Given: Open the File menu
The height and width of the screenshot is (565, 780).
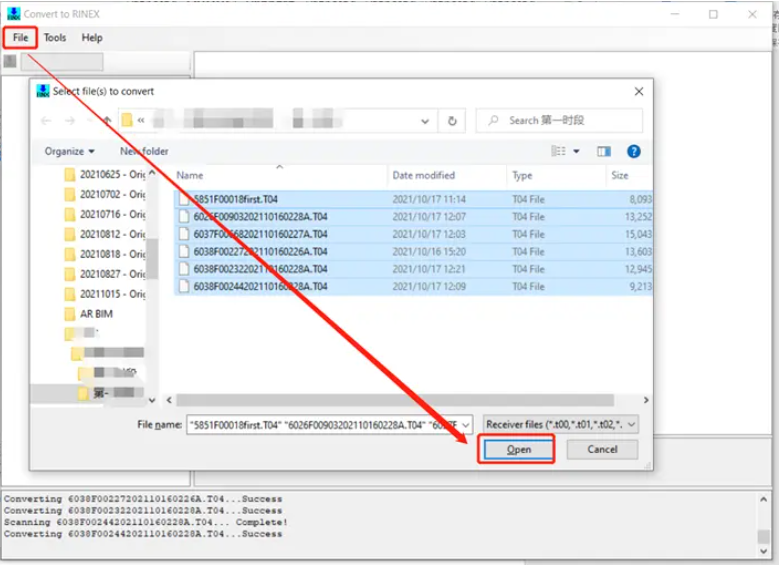Looking at the screenshot, I should coord(20,38).
